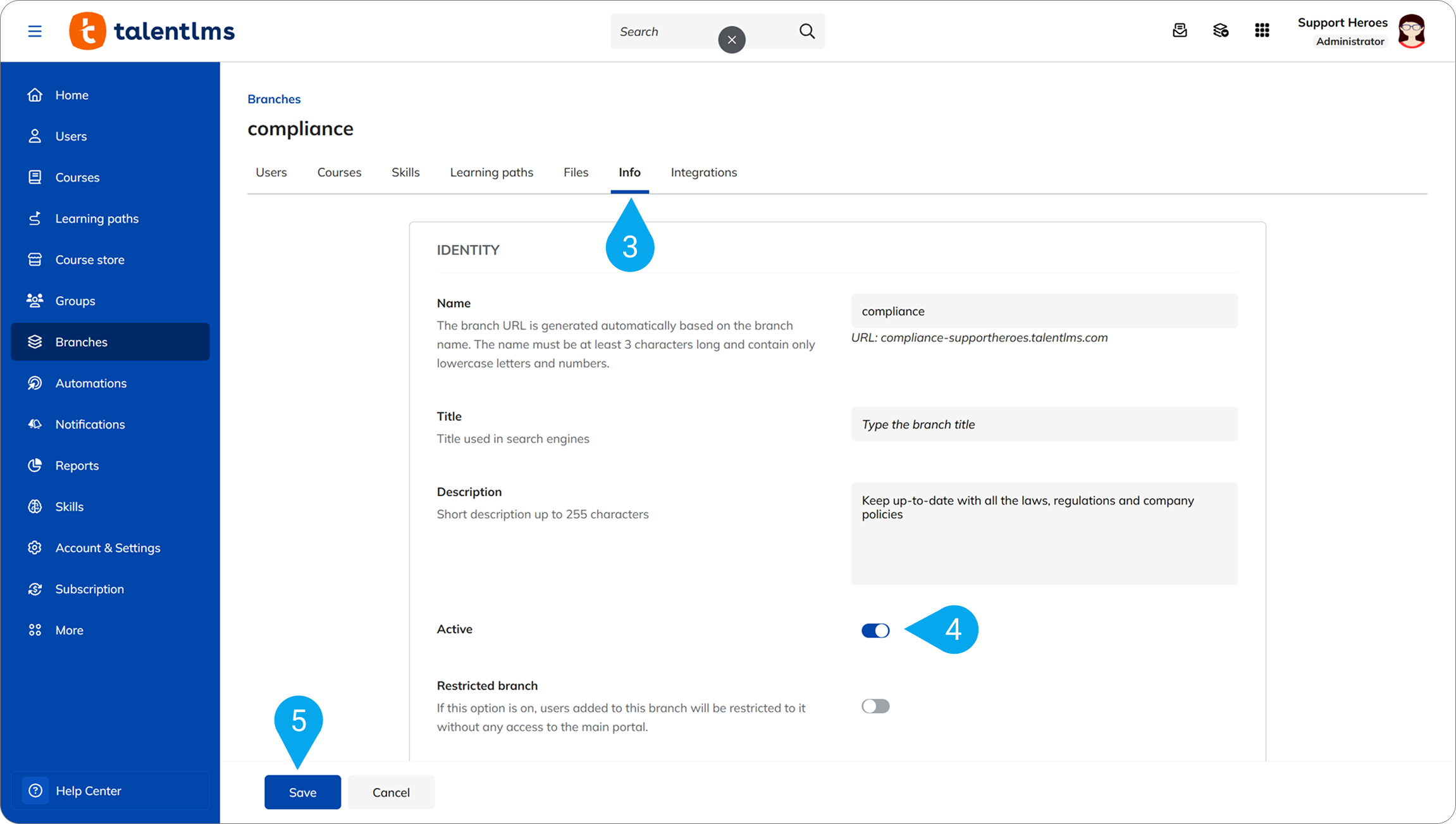This screenshot has height=824, width=1456.
Task: Open Reports in the sidebar menu
Action: point(110,465)
